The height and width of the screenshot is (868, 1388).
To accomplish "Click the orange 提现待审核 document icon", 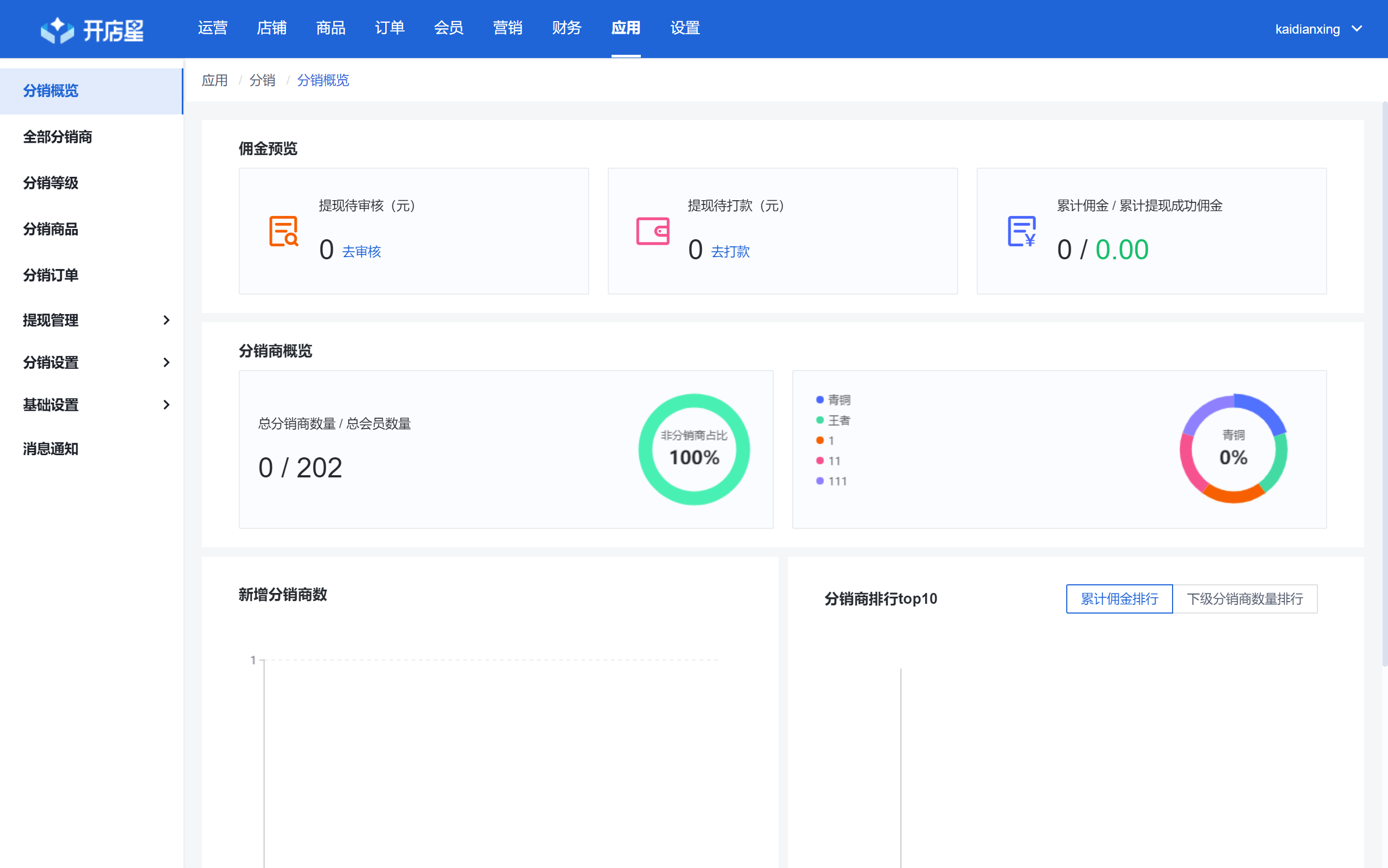I will pyautogui.click(x=284, y=231).
